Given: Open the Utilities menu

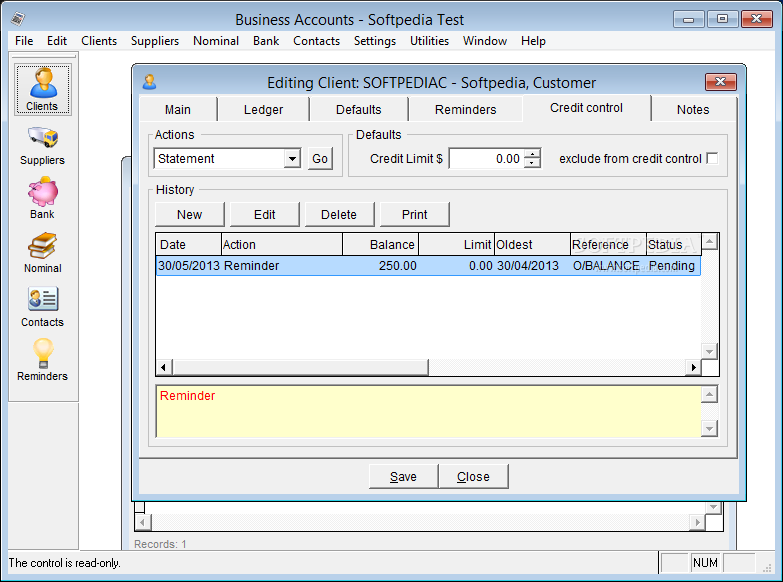Looking at the screenshot, I should pyautogui.click(x=429, y=41).
